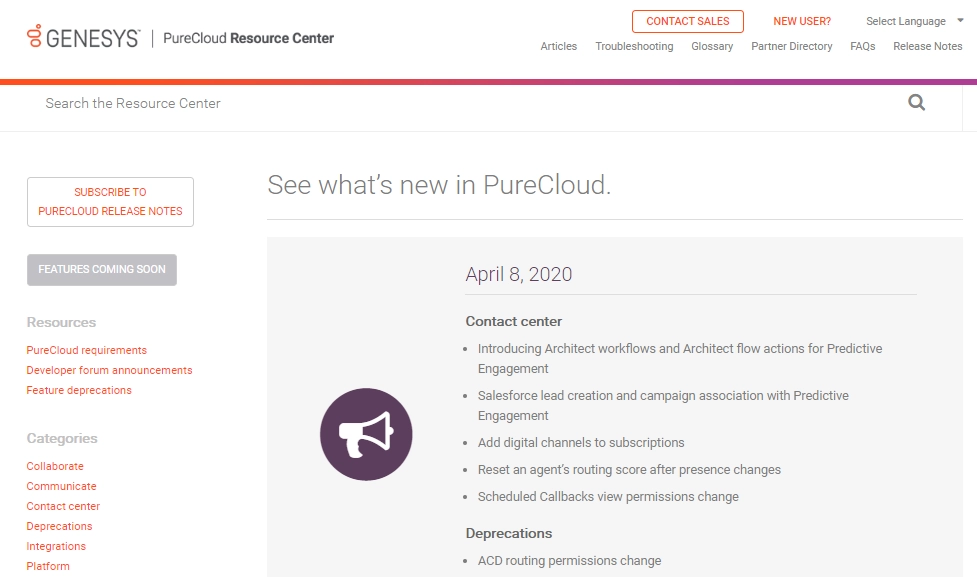Open the PureCloud requirements link
977x577 pixels.
click(x=87, y=350)
